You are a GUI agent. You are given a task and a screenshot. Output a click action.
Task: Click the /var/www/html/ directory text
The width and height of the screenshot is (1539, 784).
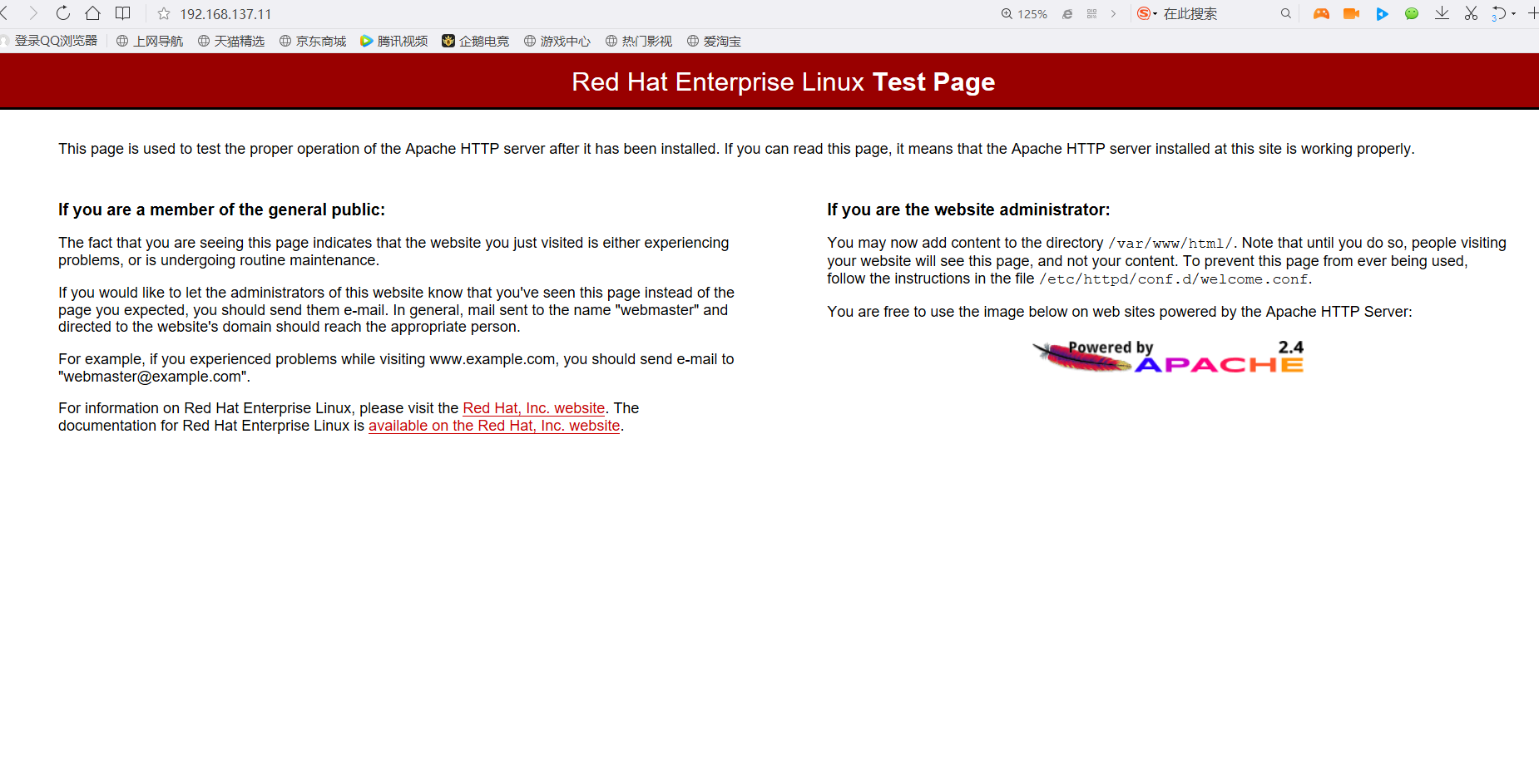[1170, 244]
